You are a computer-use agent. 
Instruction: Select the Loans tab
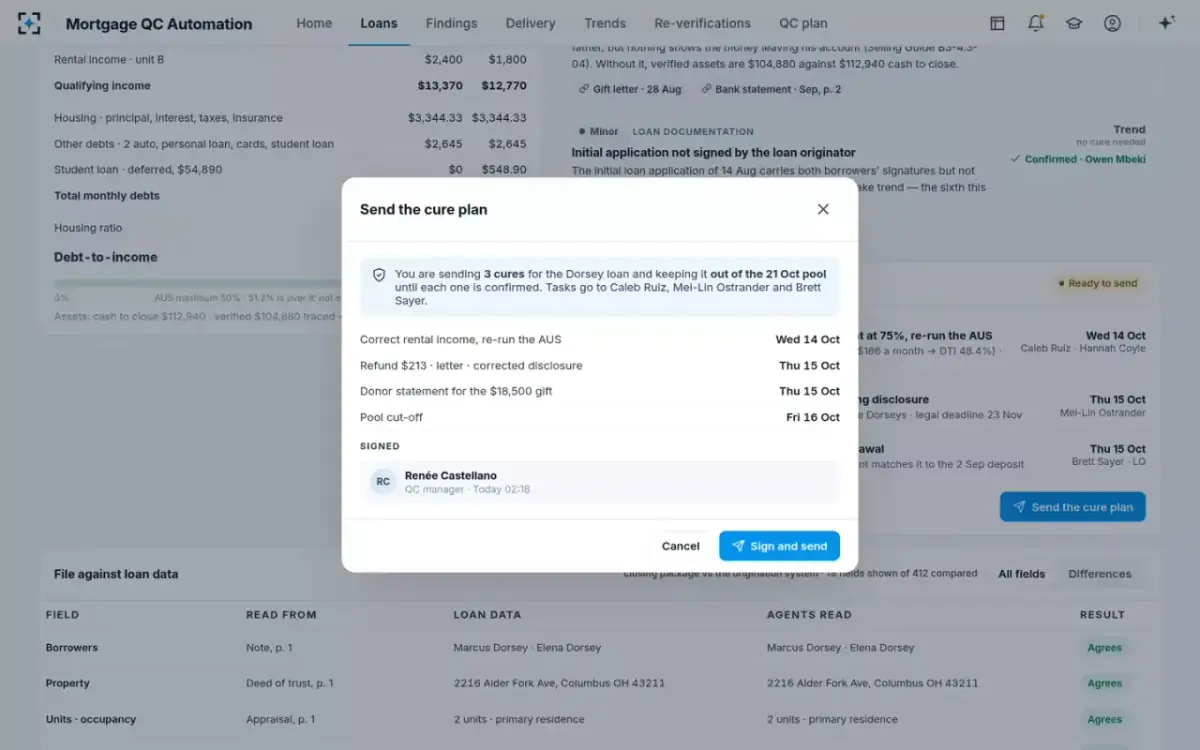(x=379, y=23)
